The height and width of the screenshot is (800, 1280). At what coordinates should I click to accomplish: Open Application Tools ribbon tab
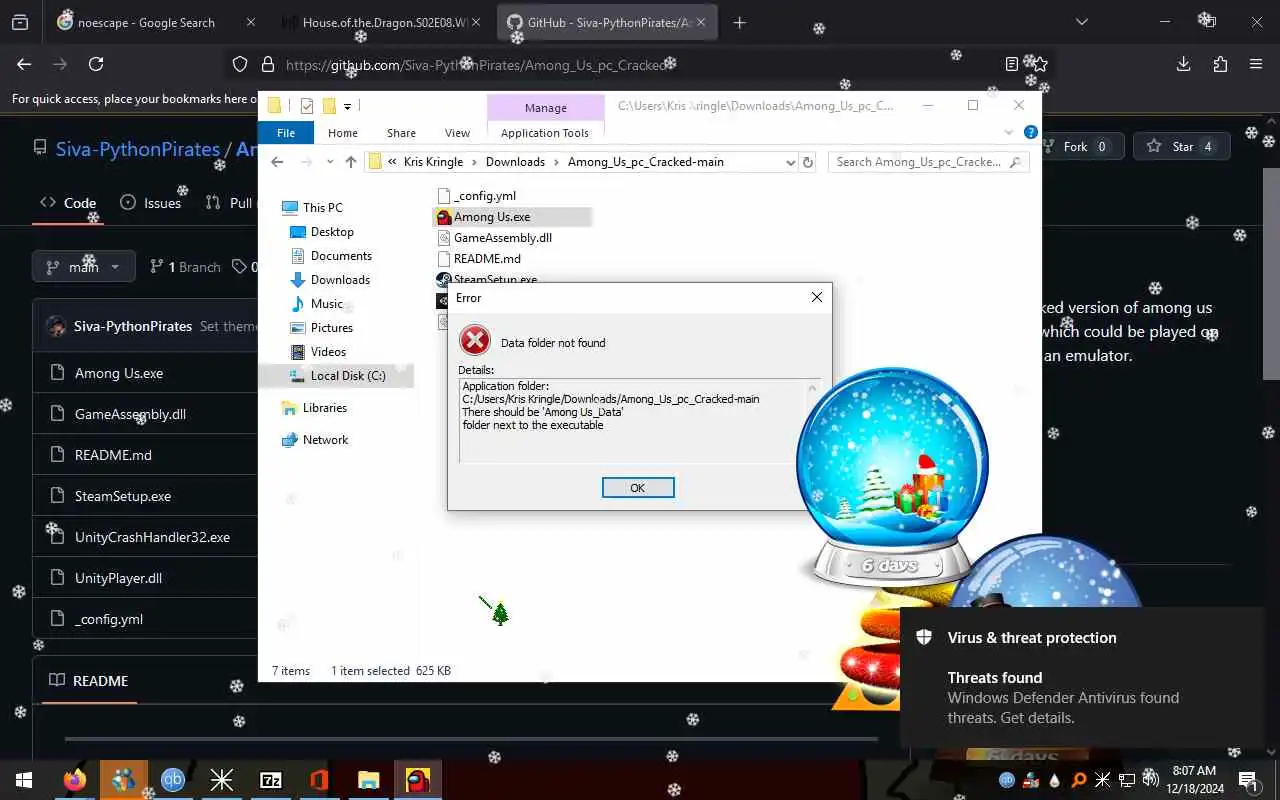pyautogui.click(x=545, y=133)
